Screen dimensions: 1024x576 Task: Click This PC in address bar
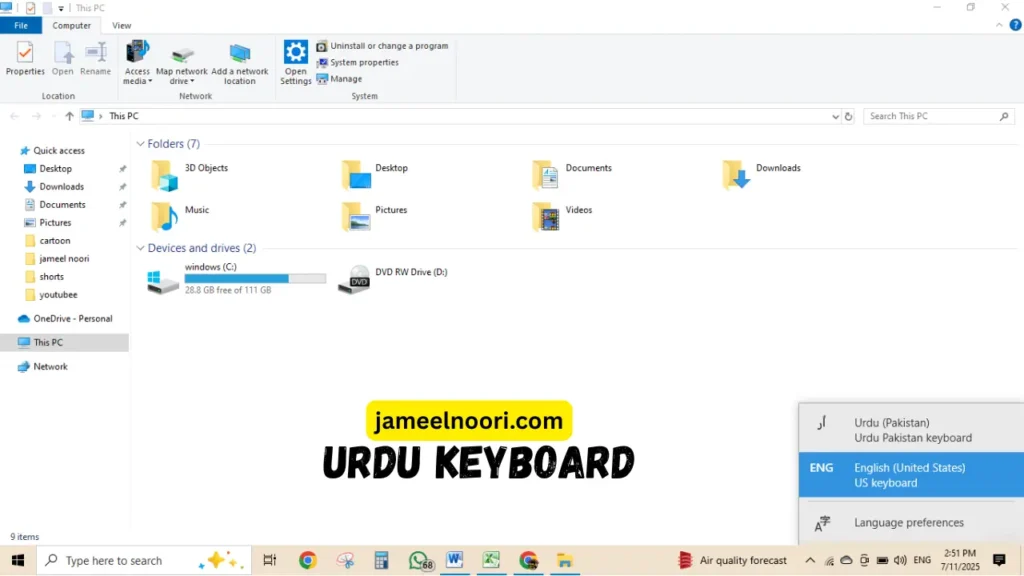(x=123, y=116)
